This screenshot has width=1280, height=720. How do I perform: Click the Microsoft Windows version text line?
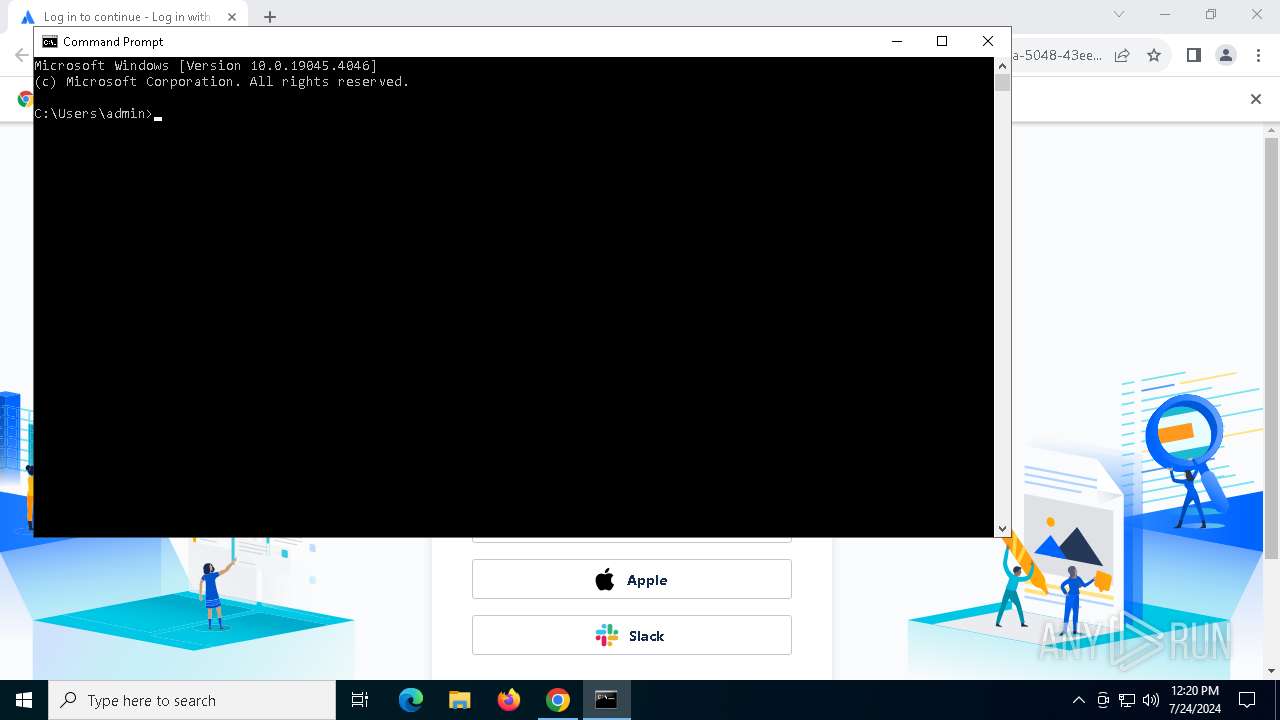[206, 66]
